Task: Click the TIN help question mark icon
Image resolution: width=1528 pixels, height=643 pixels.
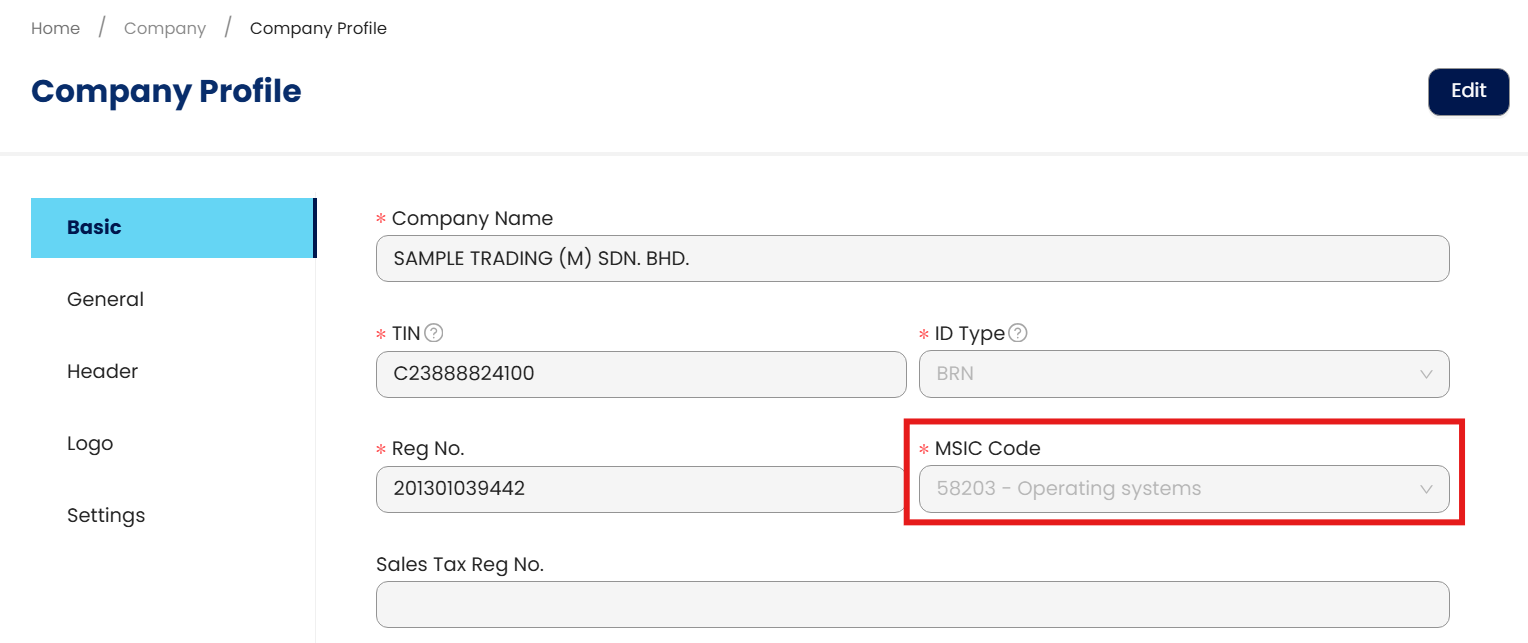Action: (434, 333)
